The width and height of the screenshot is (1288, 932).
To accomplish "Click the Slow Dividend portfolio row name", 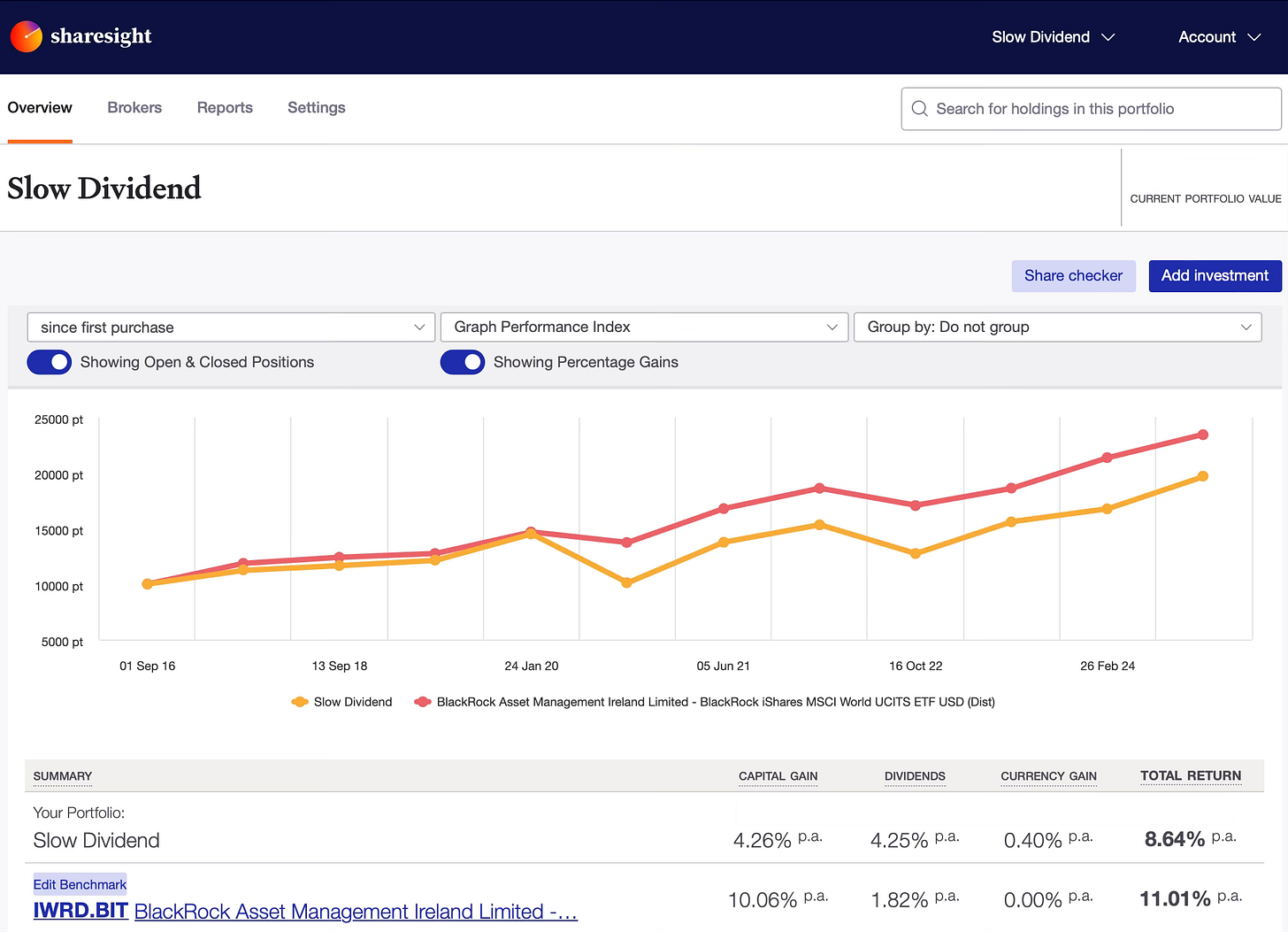I will (x=96, y=841).
